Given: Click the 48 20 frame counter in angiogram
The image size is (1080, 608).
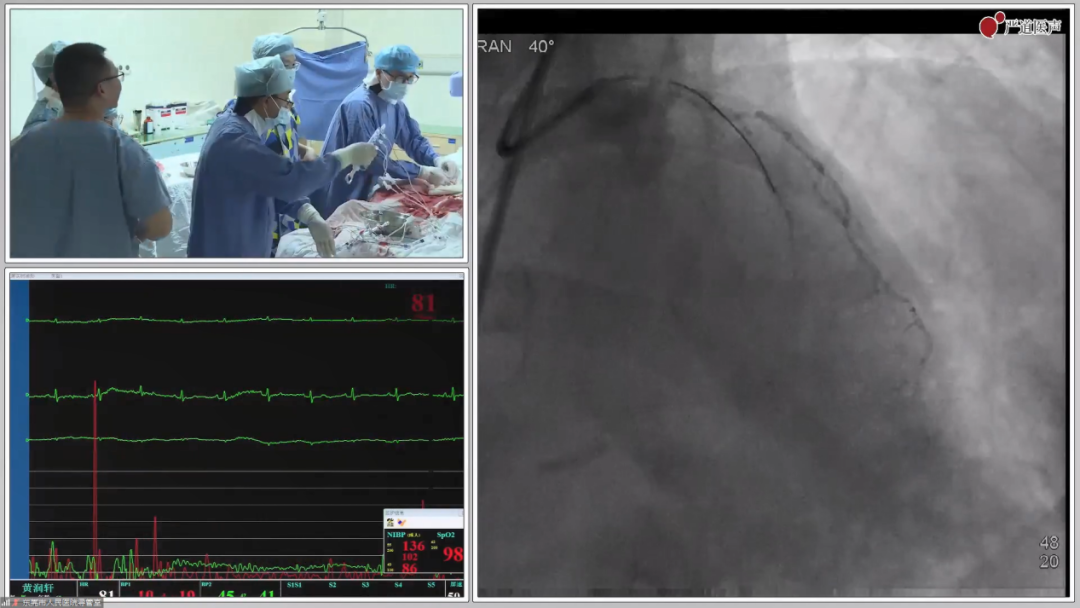Looking at the screenshot, I should (1048, 552).
